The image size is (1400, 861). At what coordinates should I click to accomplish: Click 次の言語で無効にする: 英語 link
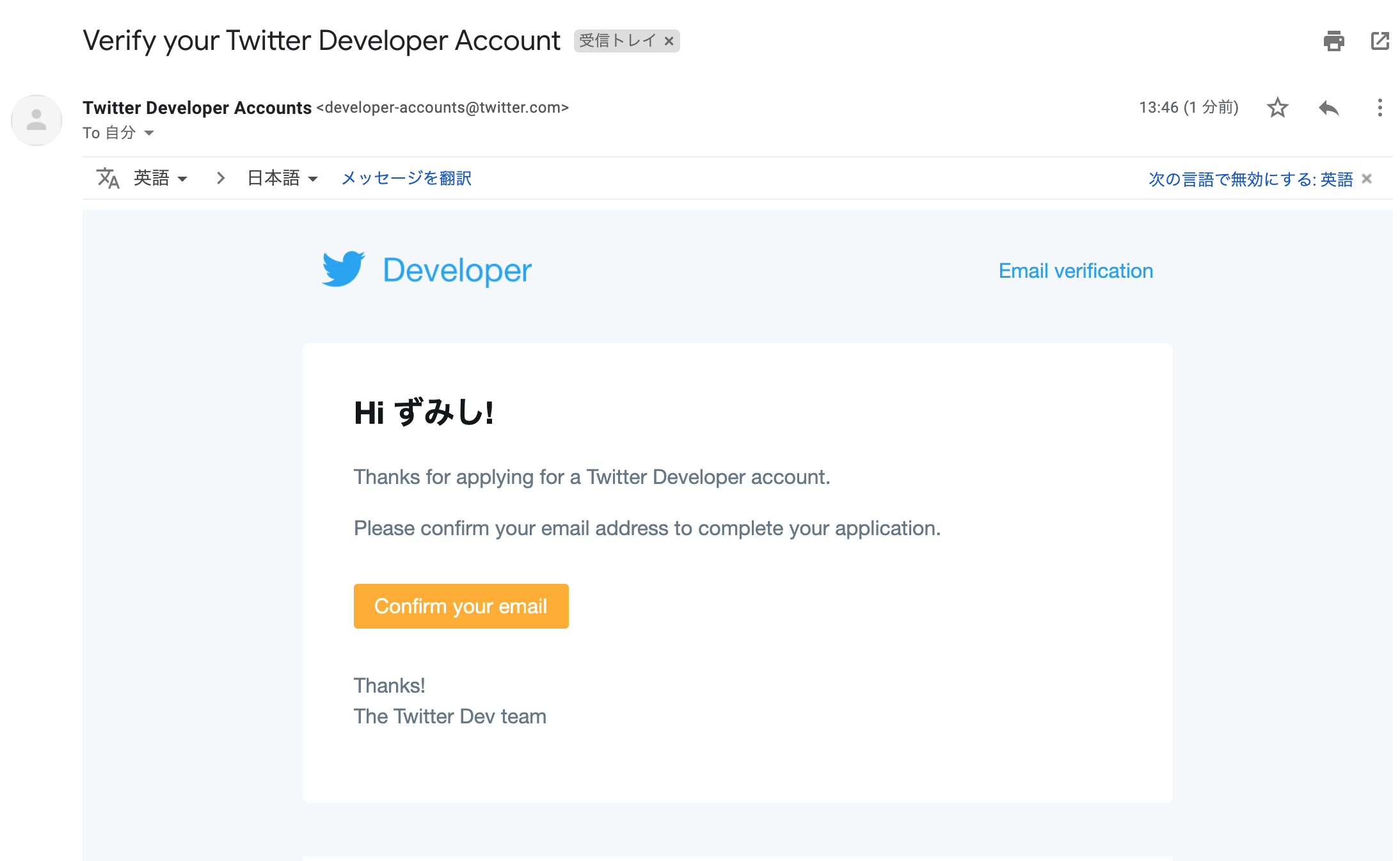(1251, 179)
